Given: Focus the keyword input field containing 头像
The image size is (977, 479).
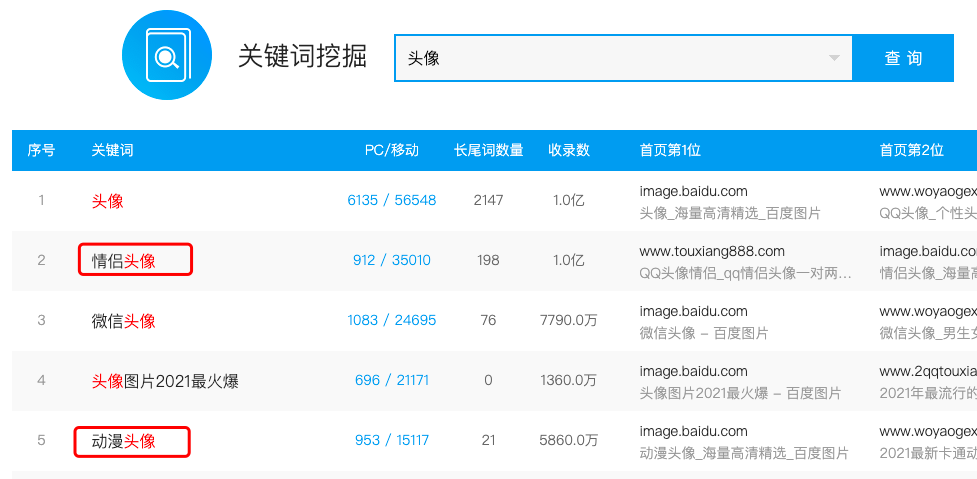Looking at the screenshot, I should (x=610, y=58).
